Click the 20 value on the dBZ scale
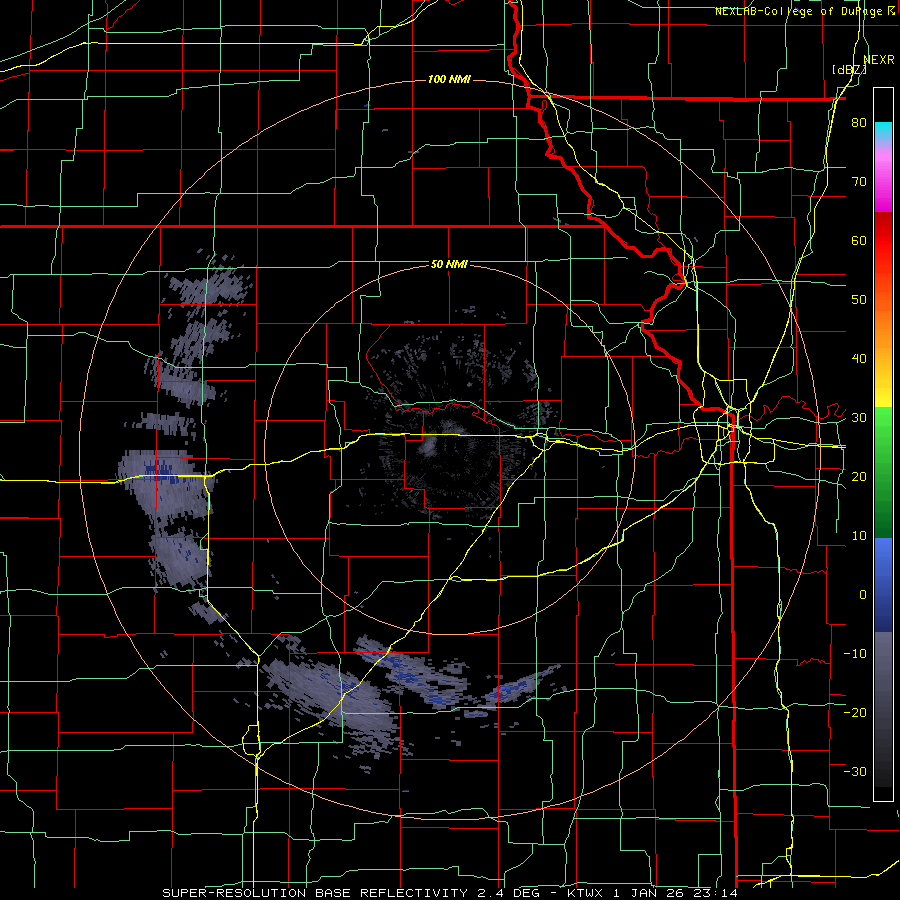The image size is (900, 900). coord(859,476)
